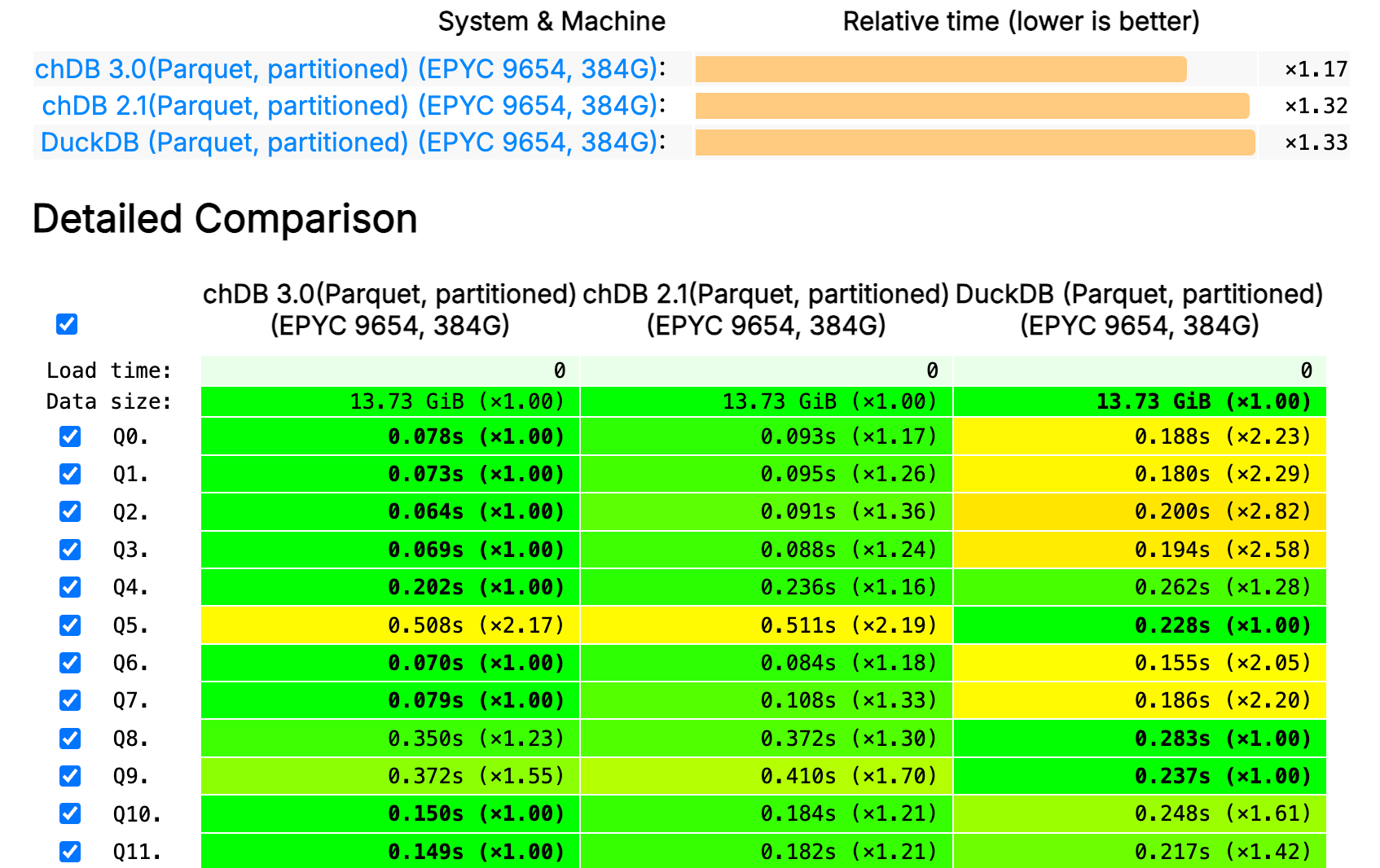This screenshot has height=868, width=1380.
Task: Click Q7 DuckDB cell 0.186s
Action: pos(1140,700)
